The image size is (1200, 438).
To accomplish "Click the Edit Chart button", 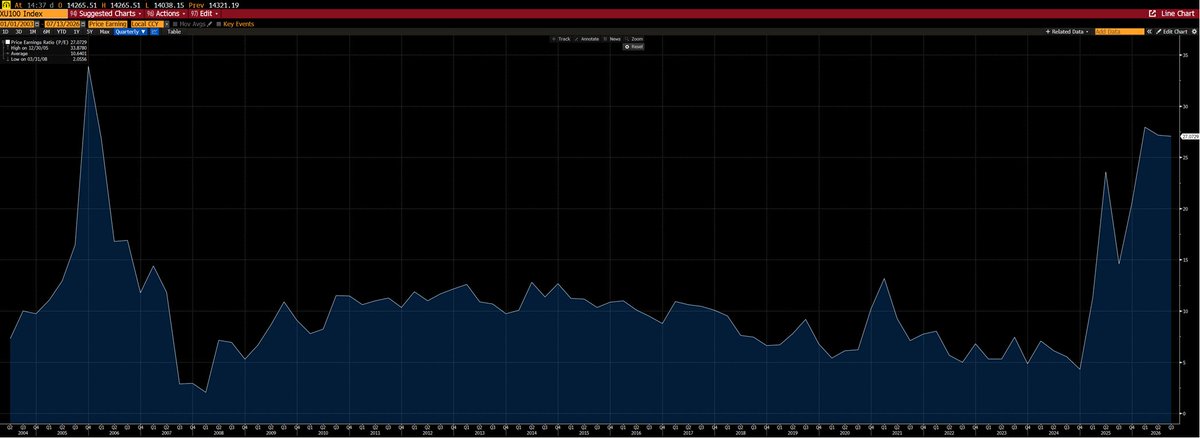I will coord(1172,32).
